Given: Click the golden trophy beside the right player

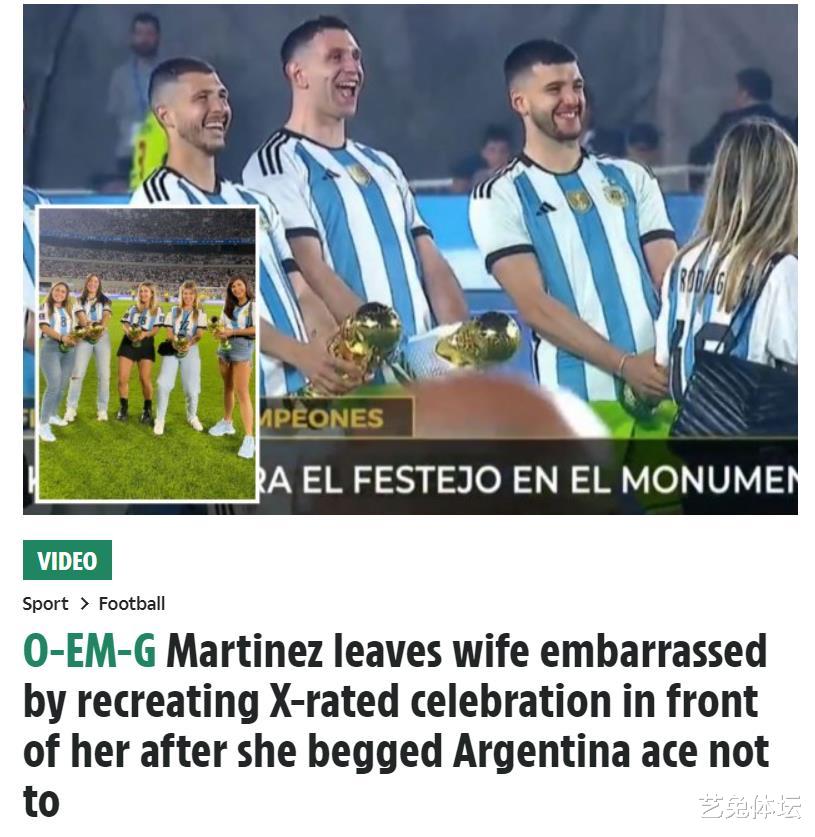Looking at the screenshot, I should click(x=478, y=339).
